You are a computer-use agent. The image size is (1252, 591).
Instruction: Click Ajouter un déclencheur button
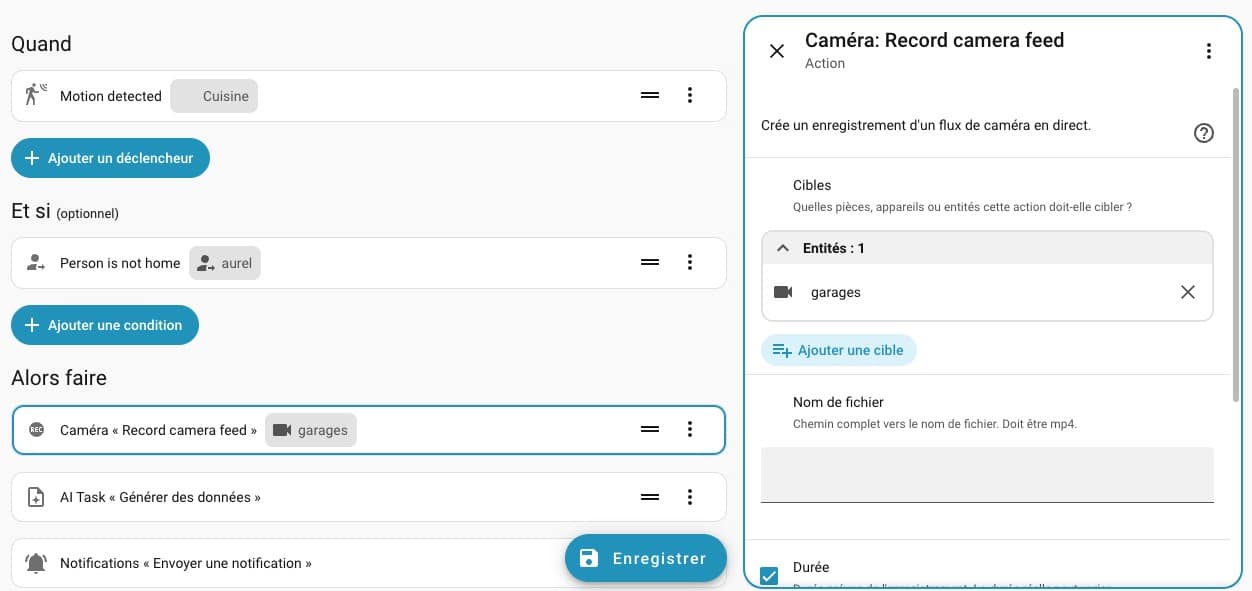(x=110, y=158)
